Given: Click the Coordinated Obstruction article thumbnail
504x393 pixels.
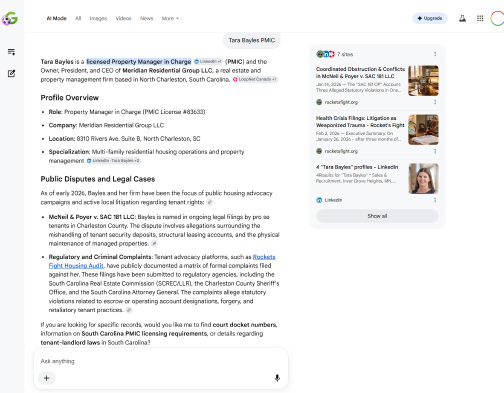Looking at the screenshot, I should click(x=423, y=81).
